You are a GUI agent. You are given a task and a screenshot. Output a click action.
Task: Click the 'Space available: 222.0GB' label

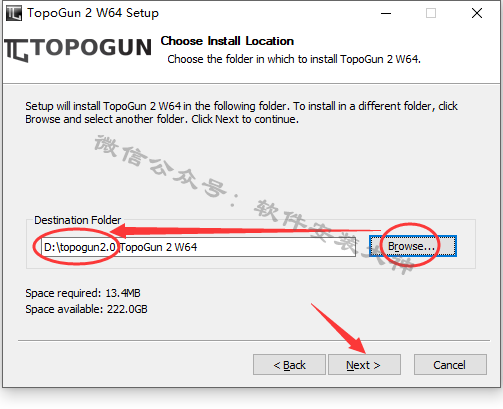[86, 309]
